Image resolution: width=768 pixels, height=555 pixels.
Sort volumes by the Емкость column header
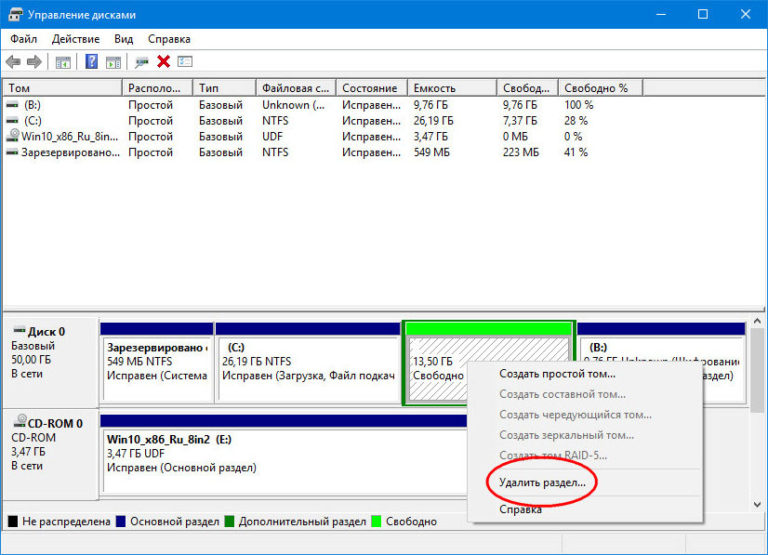pyautogui.click(x=434, y=88)
